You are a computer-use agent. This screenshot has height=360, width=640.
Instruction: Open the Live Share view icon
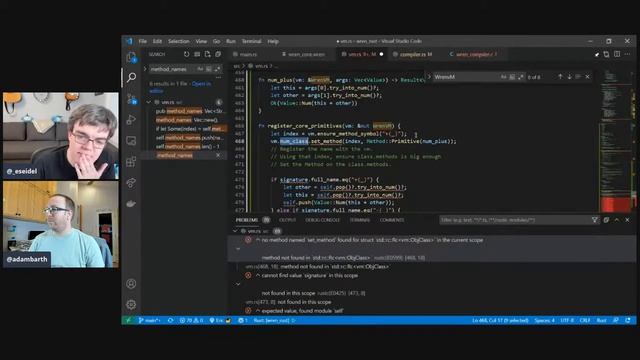pos(131,182)
